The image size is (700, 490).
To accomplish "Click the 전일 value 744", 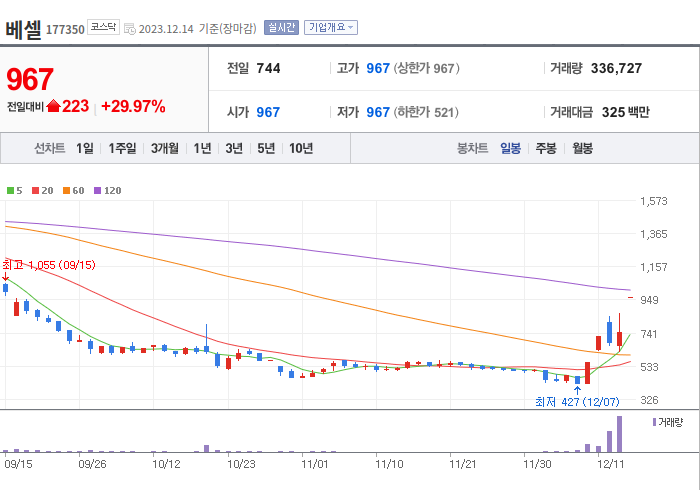I will click(x=268, y=68).
